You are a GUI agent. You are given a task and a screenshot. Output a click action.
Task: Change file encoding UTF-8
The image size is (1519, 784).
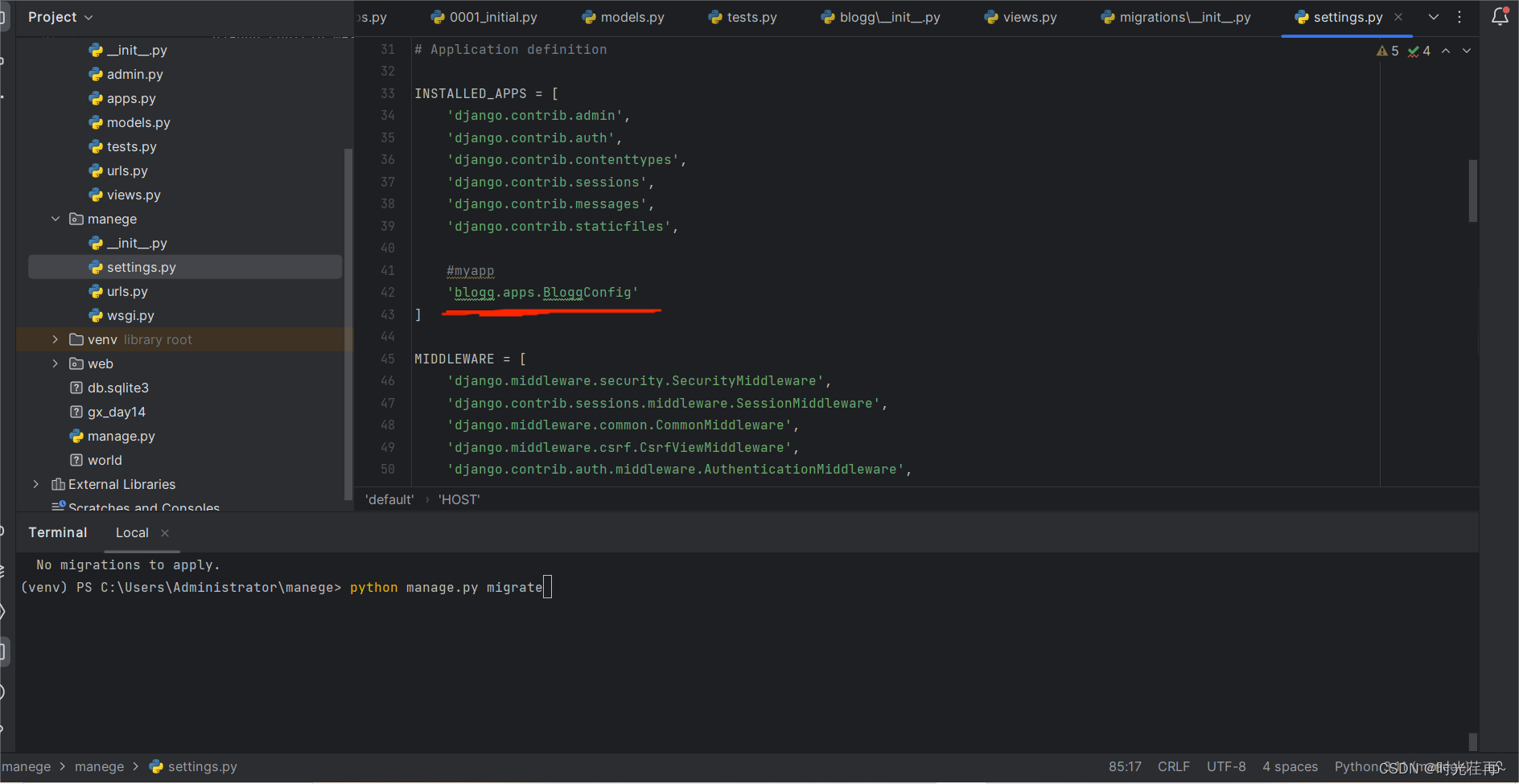(x=1226, y=766)
